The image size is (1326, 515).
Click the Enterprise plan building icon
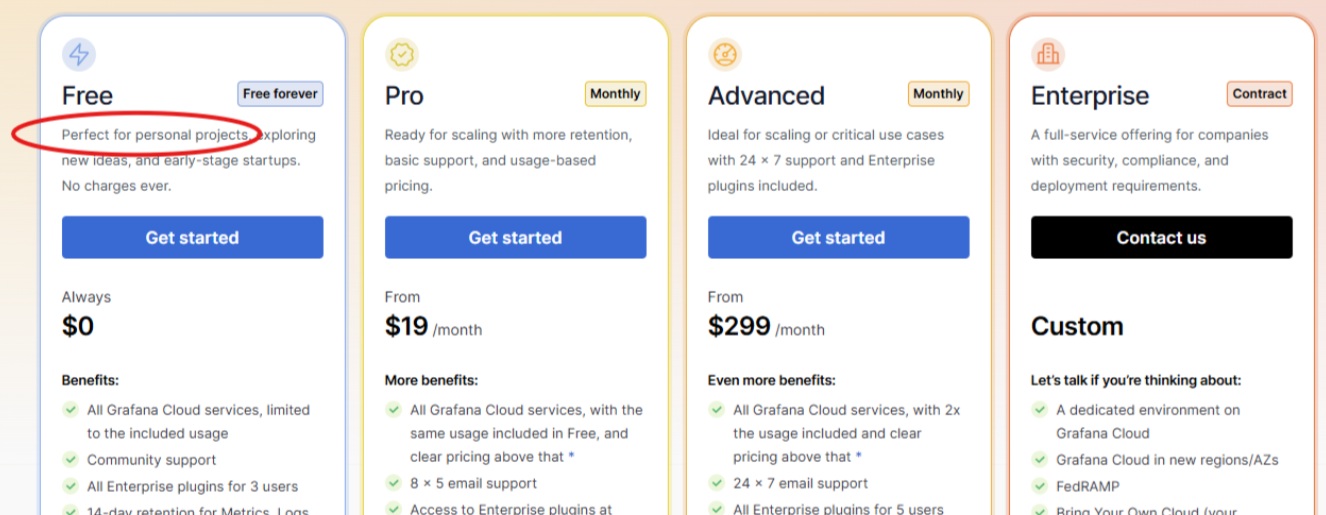(1048, 54)
